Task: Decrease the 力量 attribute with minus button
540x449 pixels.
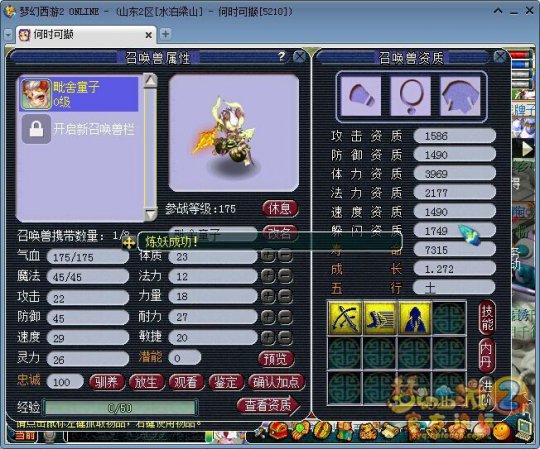Action: [x=285, y=296]
